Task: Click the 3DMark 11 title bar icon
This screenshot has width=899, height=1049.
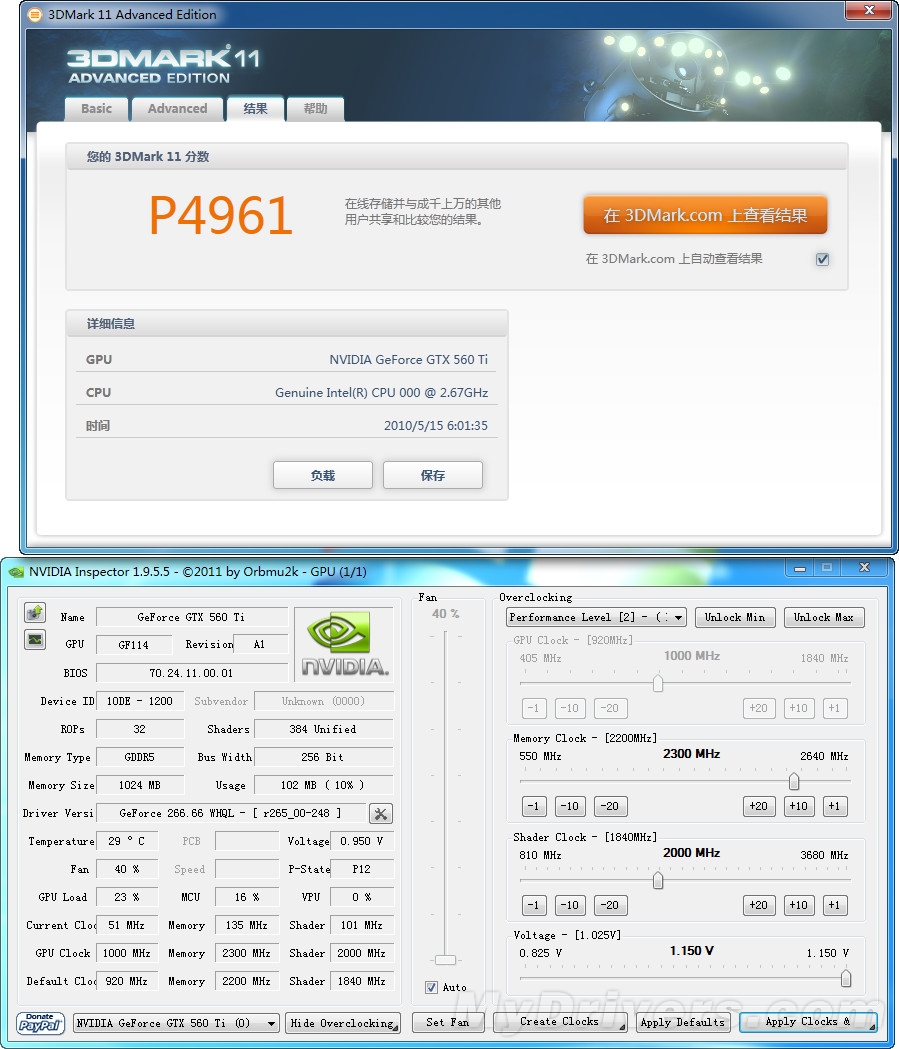Action: pyautogui.click(x=35, y=15)
